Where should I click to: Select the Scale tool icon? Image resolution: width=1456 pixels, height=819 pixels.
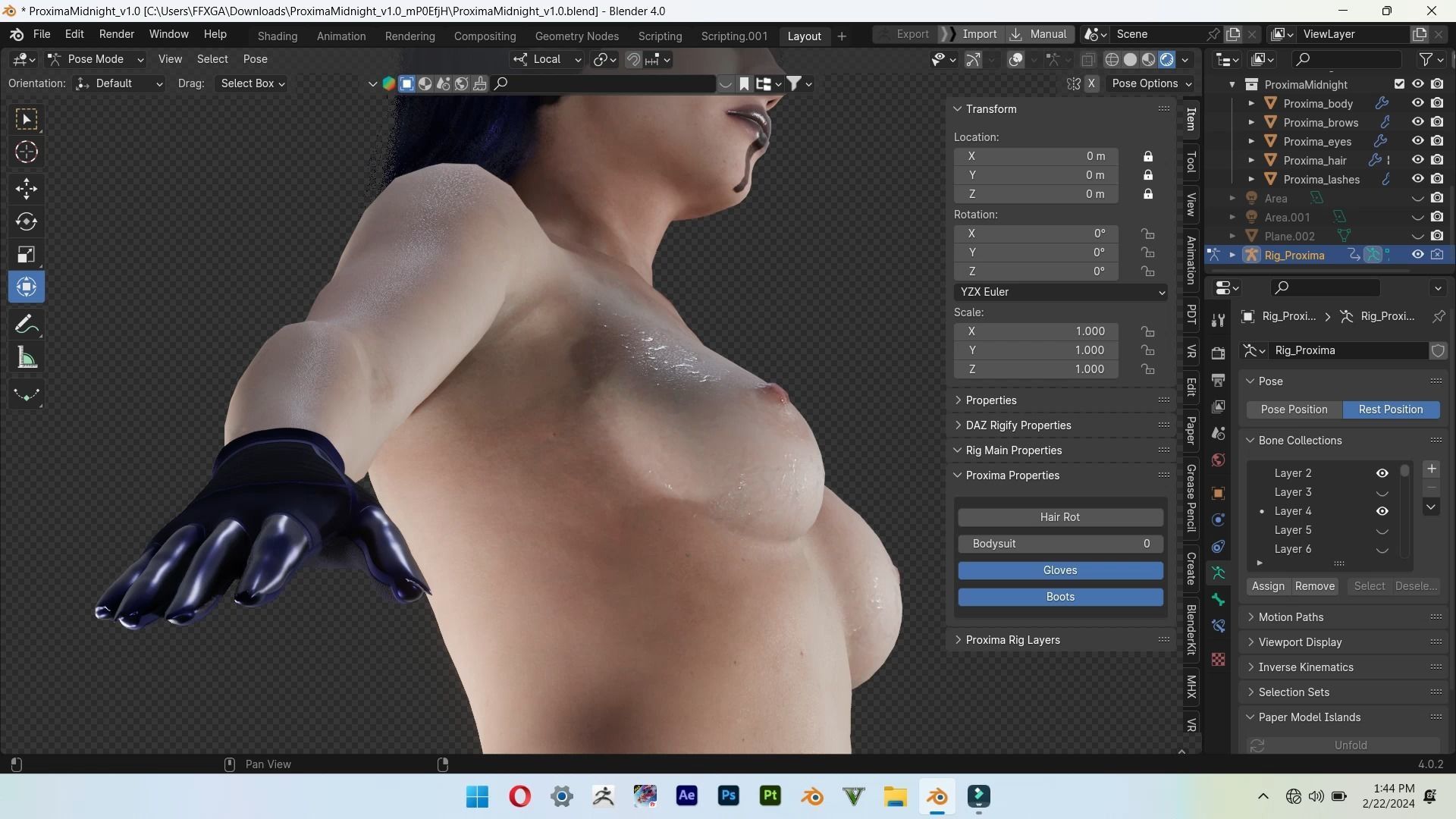tap(27, 255)
